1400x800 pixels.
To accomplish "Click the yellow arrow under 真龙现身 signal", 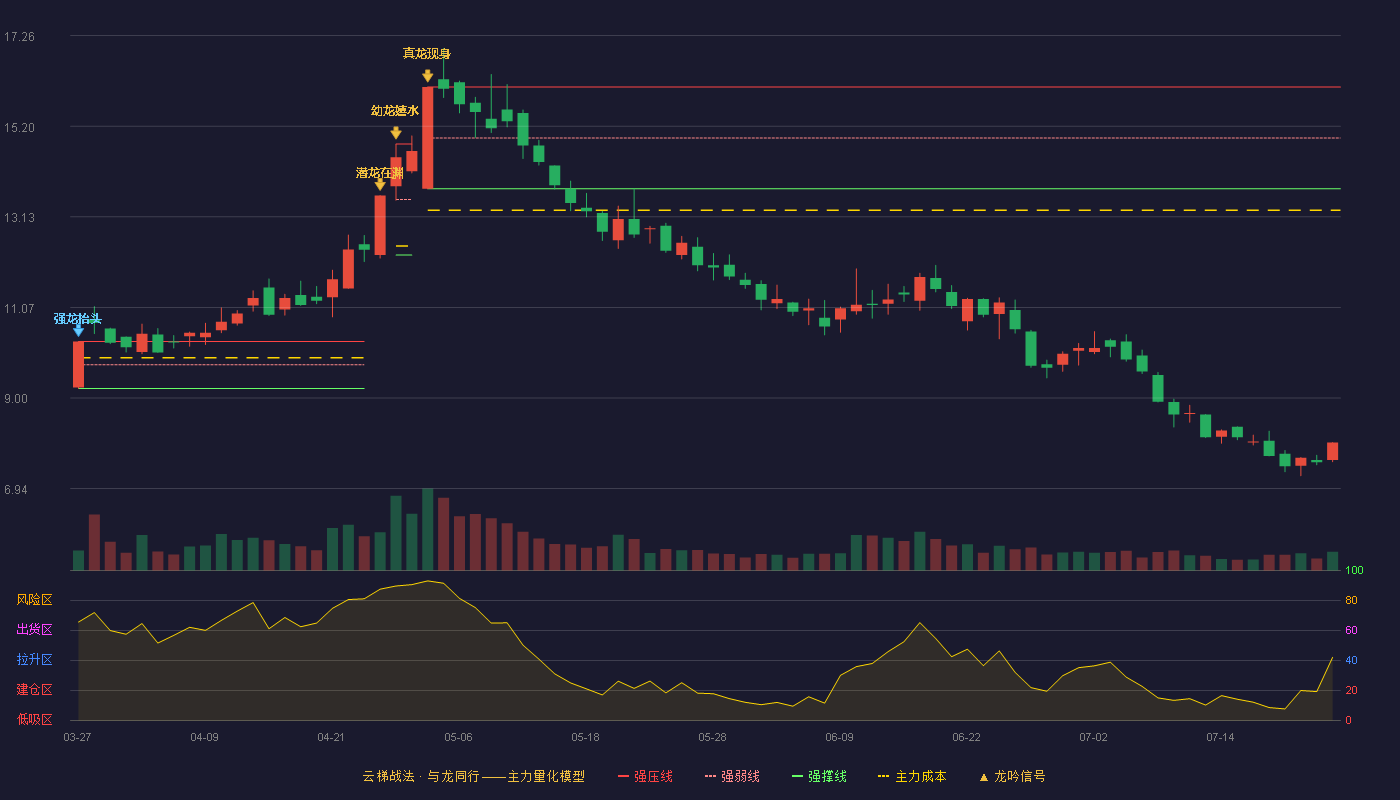I will tap(428, 76).
